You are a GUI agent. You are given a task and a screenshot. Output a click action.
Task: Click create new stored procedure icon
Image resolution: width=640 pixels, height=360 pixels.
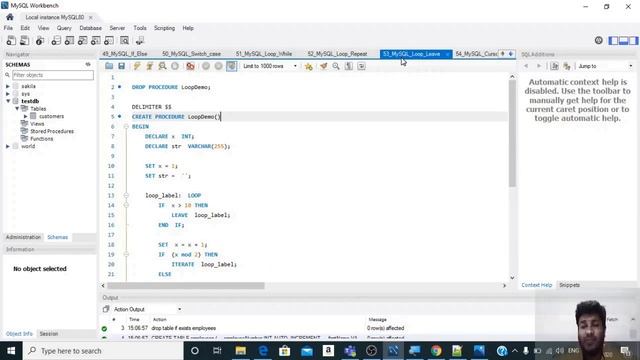(96, 40)
